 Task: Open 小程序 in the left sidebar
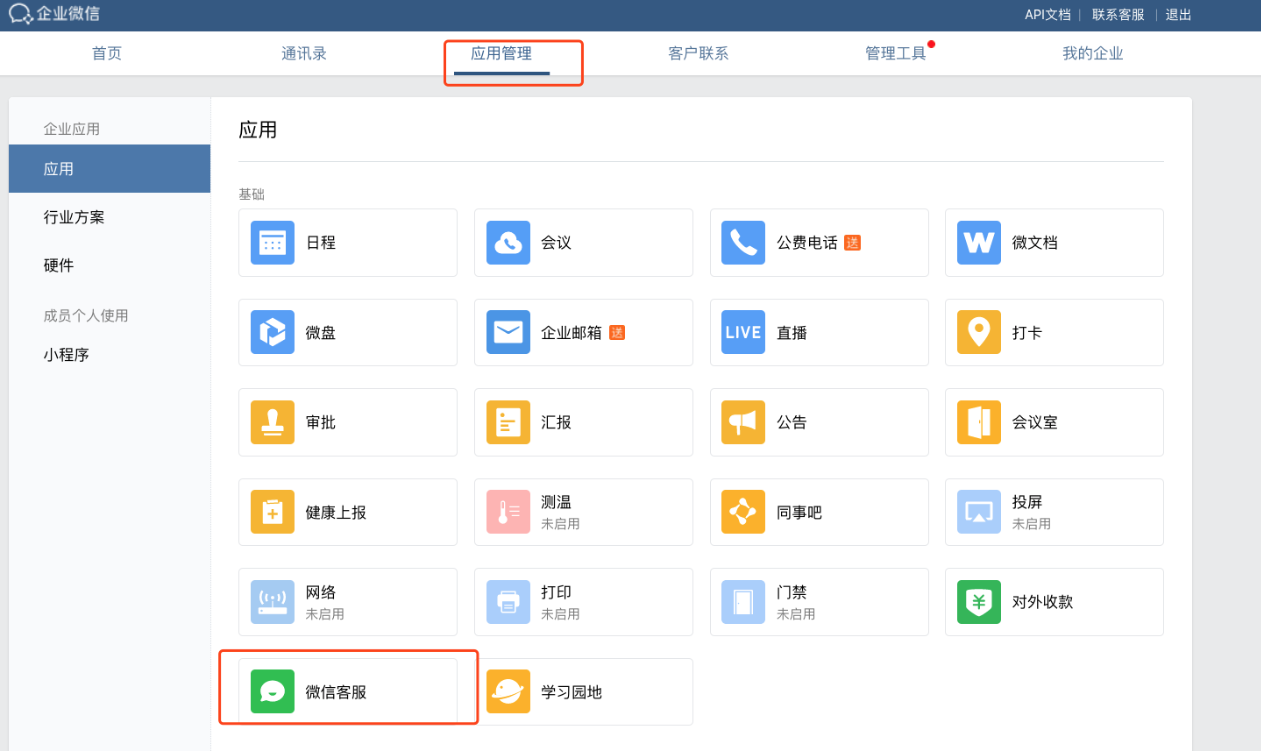coord(66,355)
